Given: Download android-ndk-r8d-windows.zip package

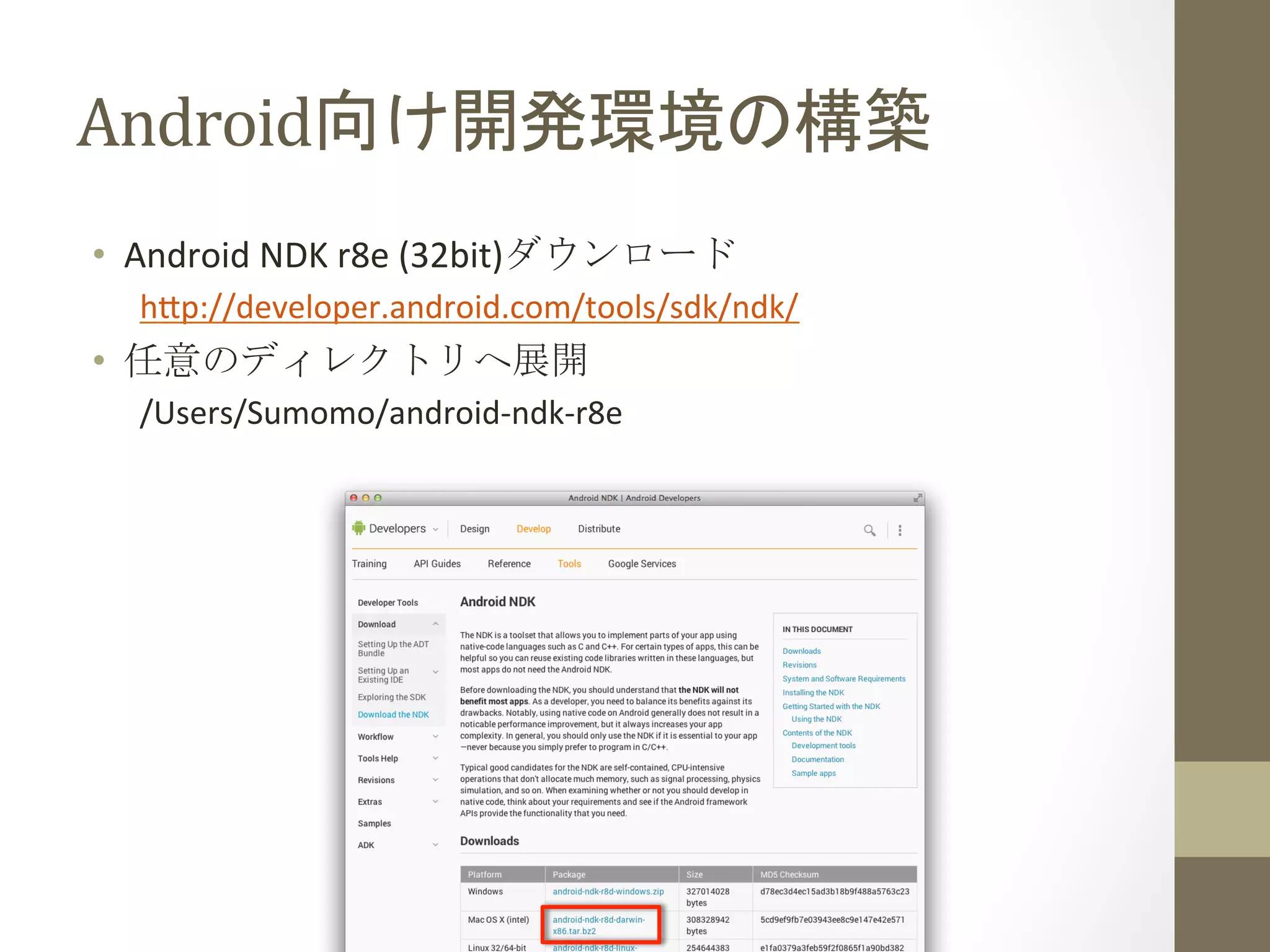Looking at the screenshot, I should tap(608, 891).
